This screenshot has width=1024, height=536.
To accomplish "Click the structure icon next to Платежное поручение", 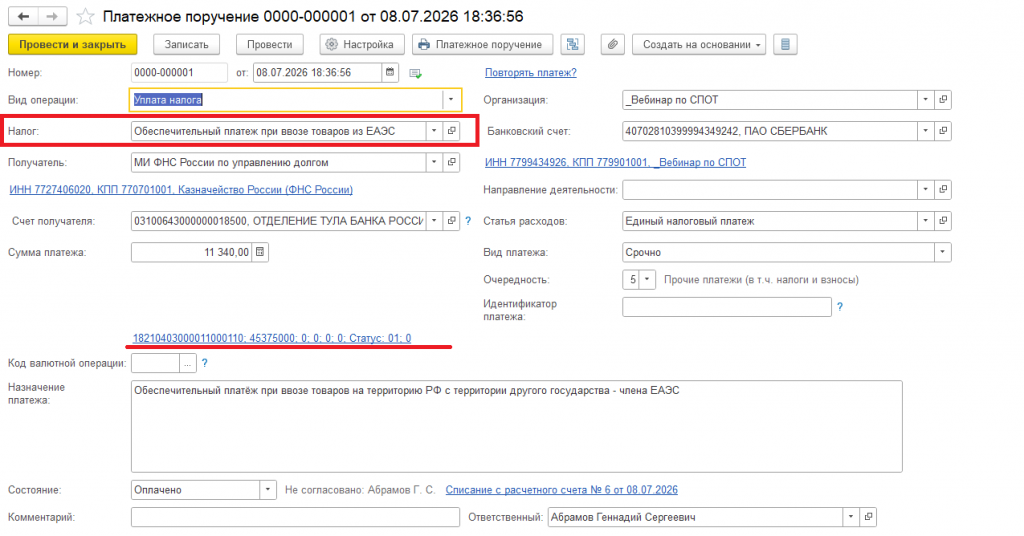I will click(573, 44).
